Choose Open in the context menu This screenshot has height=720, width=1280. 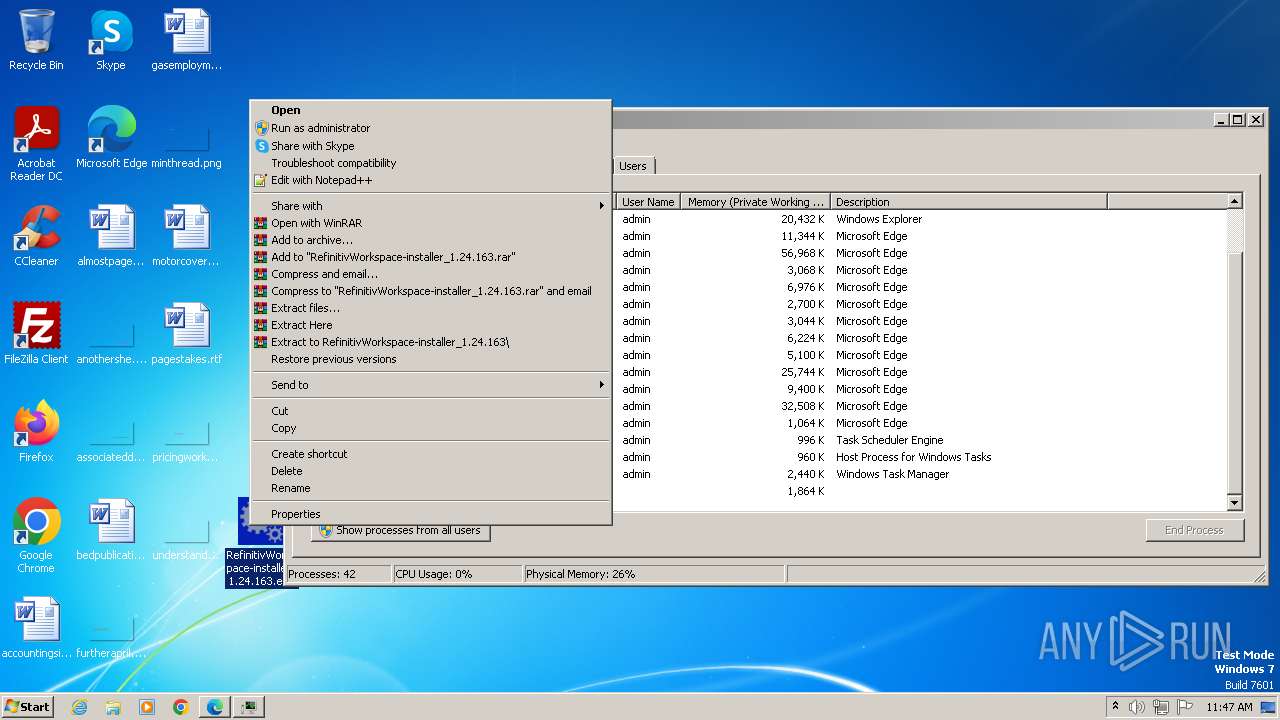(x=430, y=110)
